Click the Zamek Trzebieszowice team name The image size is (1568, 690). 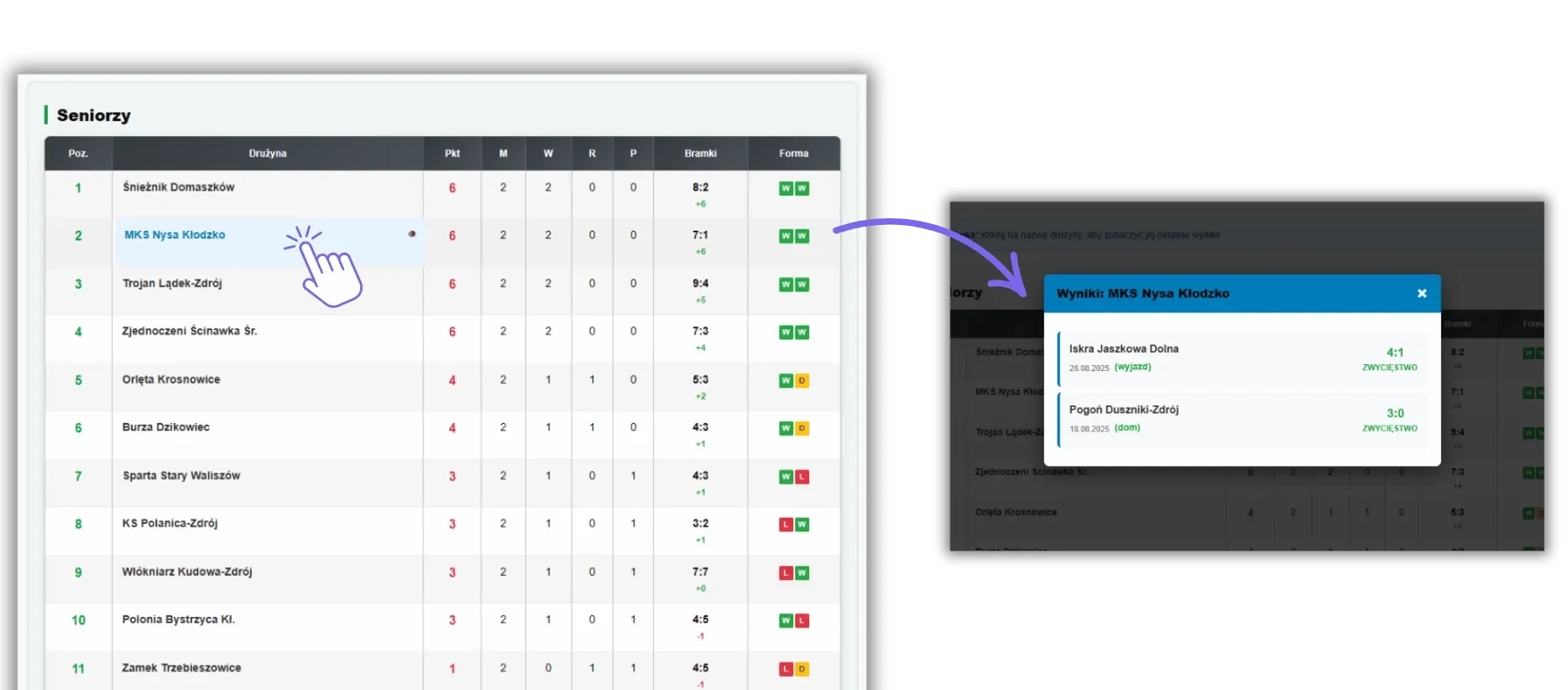(181, 668)
